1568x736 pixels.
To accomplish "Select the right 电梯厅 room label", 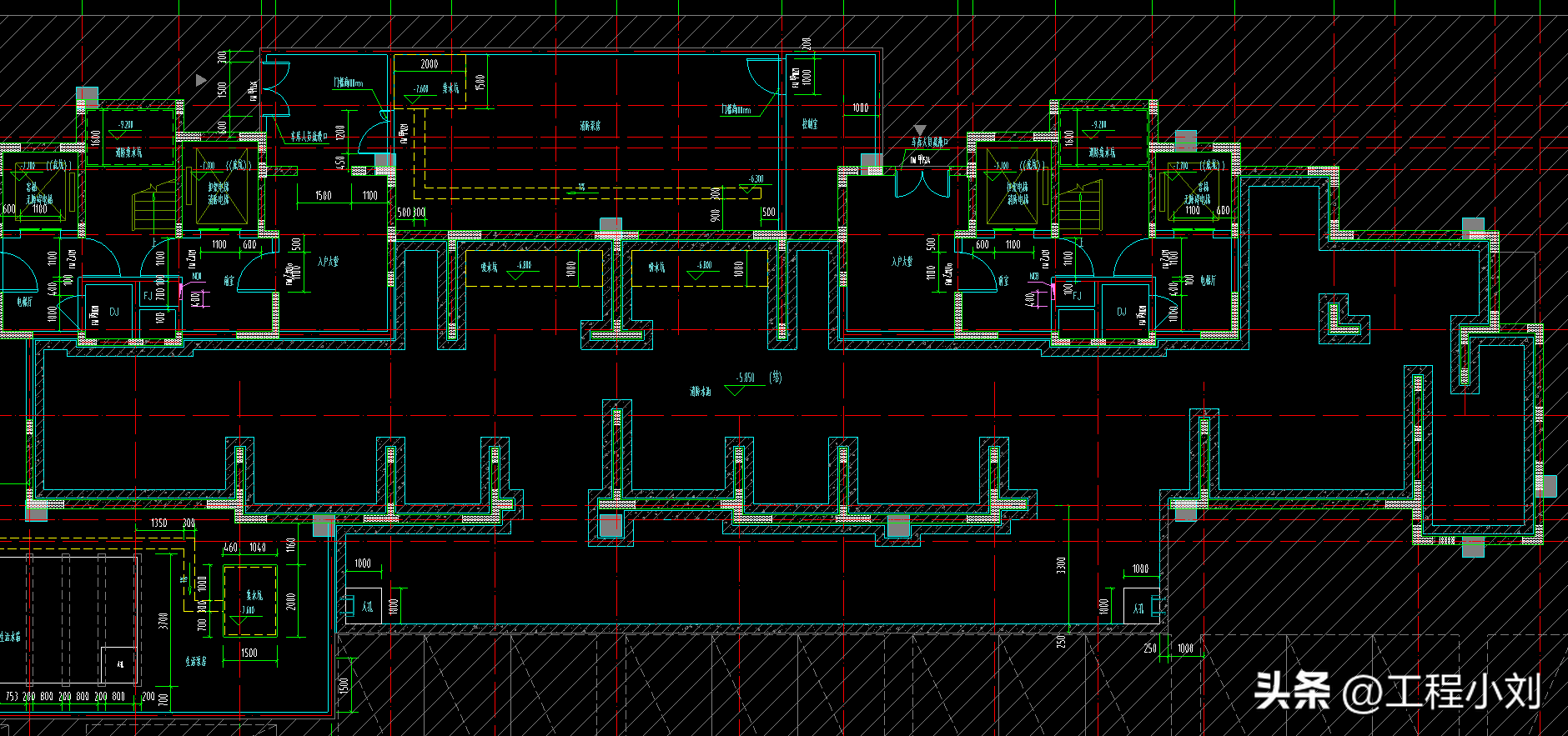I will 1208,282.
